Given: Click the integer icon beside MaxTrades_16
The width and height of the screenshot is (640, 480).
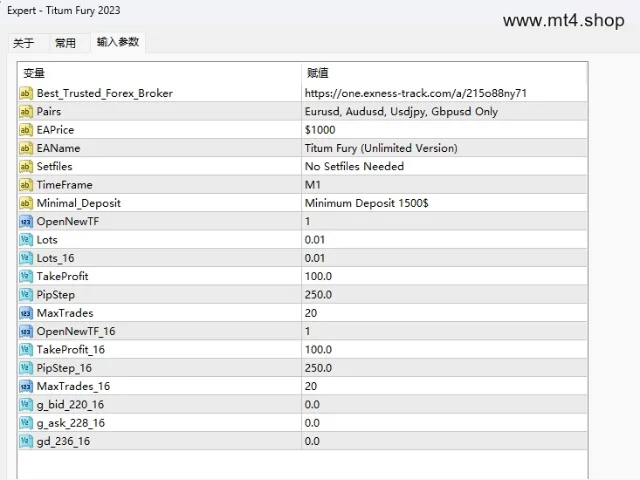Looking at the screenshot, I should (x=26, y=386).
